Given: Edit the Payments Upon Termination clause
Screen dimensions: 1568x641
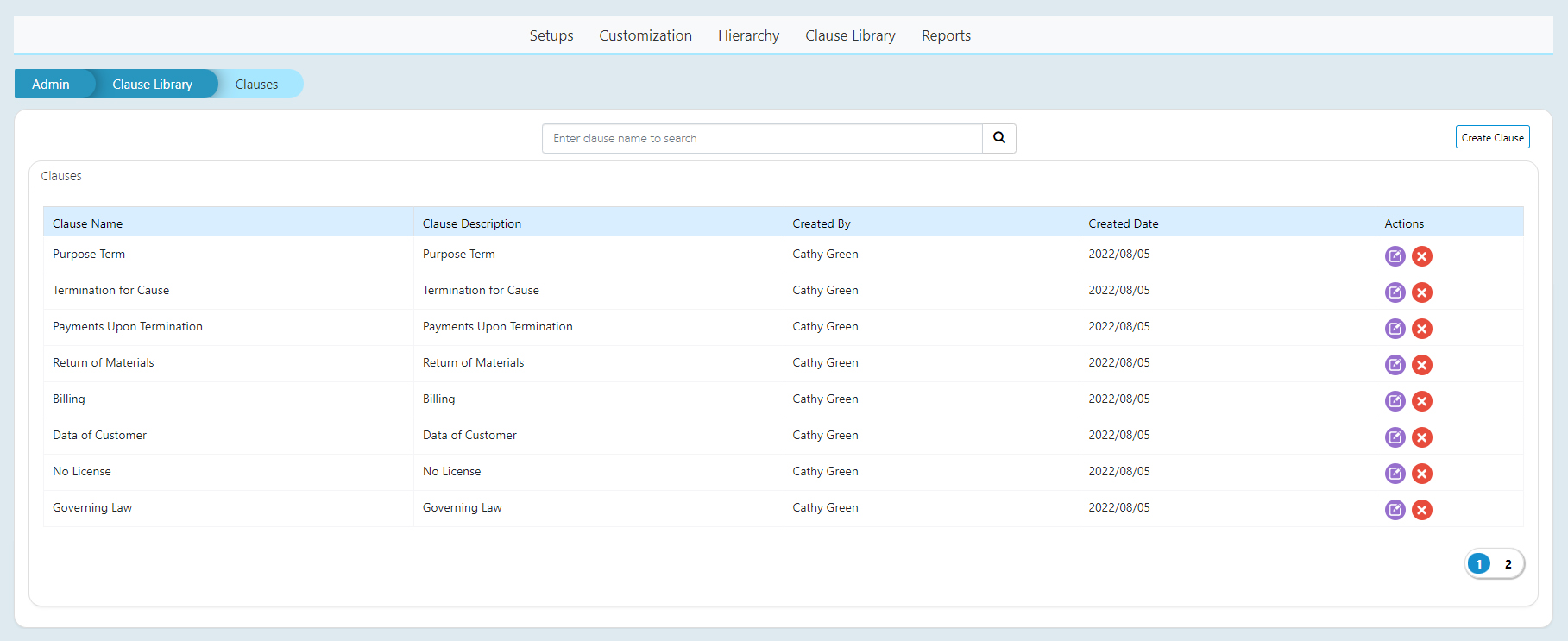Looking at the screenshot, I should 1395,329.
